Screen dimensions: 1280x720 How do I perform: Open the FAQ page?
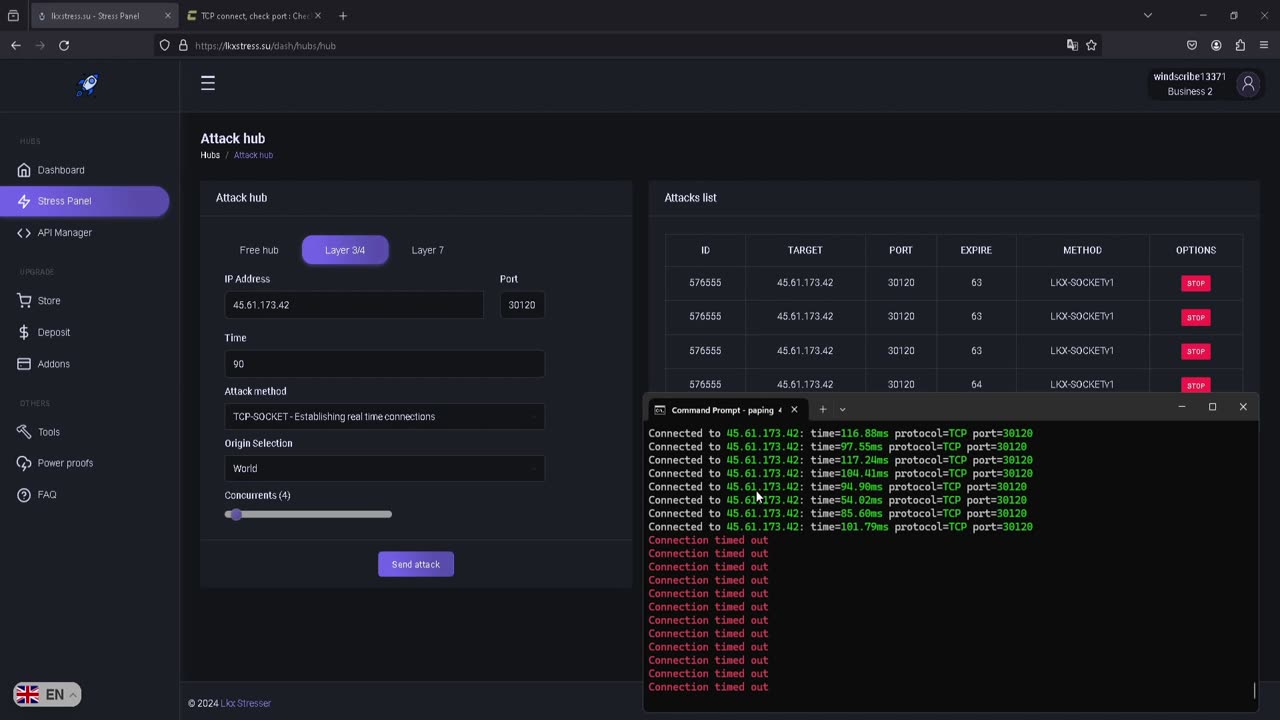tap(46, 495)
